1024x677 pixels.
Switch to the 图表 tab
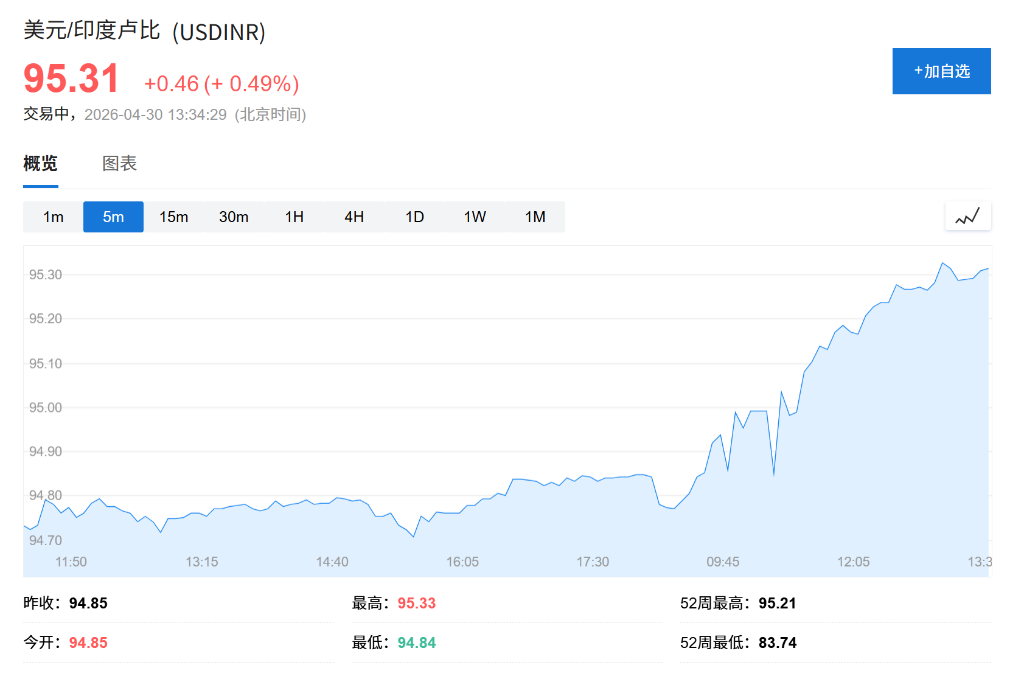(x=120, y=163)
